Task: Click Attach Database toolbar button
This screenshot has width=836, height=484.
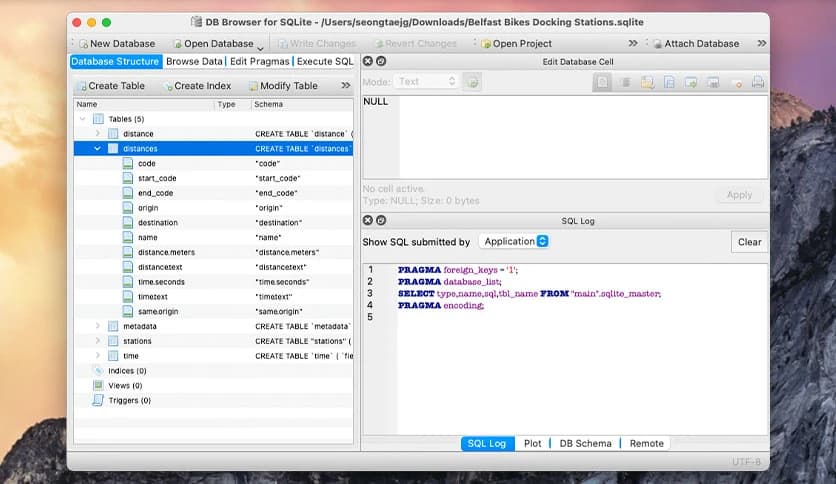Action: (696, 44)
